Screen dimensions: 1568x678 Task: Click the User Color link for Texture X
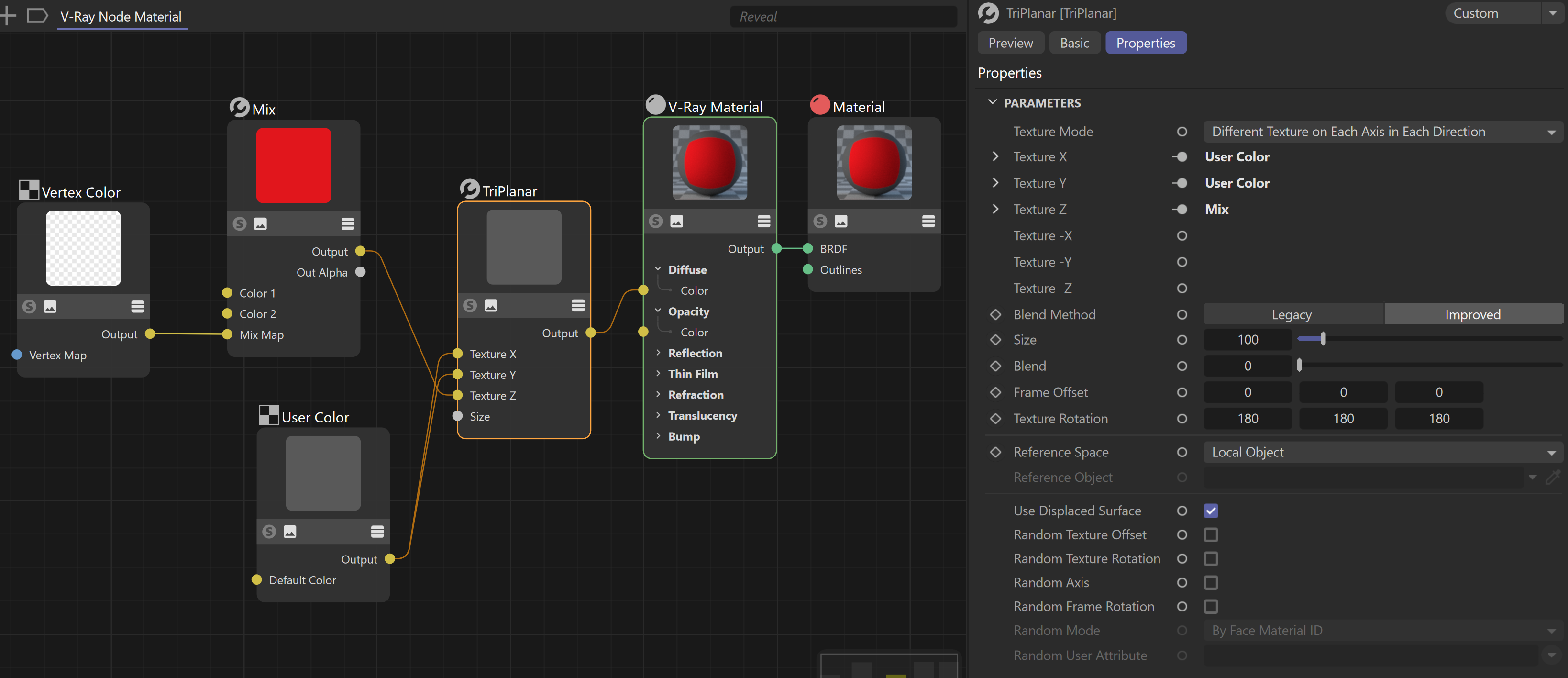pos(1237,157)
